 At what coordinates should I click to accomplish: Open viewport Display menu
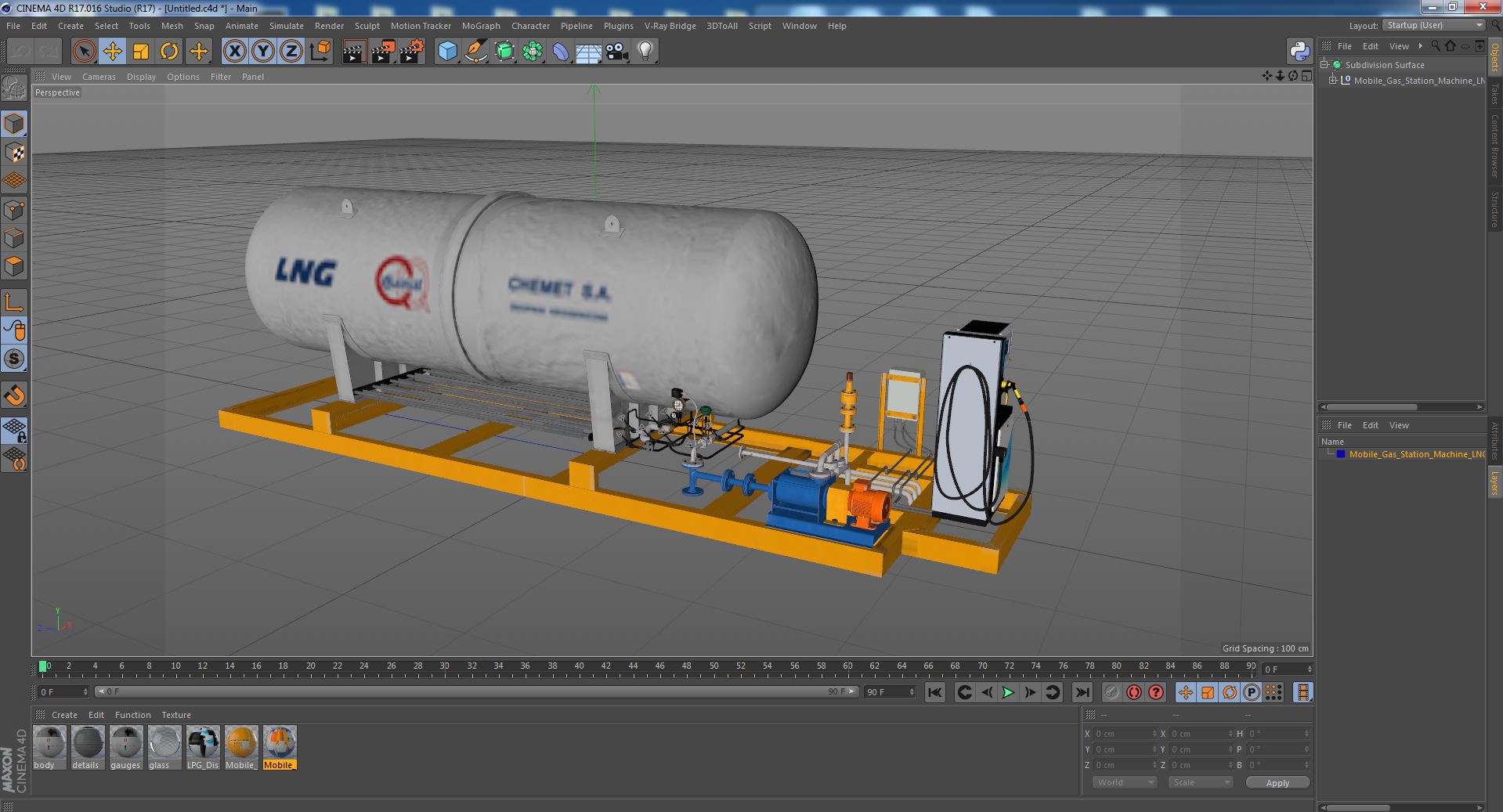(x=141, y=77)
